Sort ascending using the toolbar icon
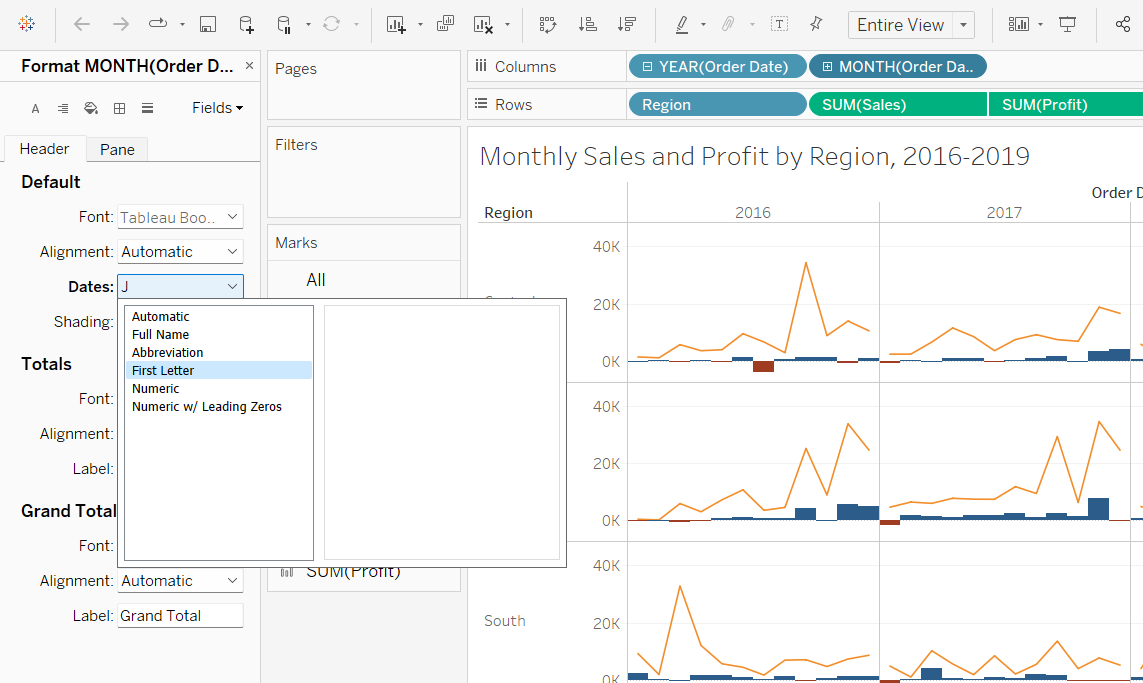1143x683 pixels. pyautogui.click(x=588, y=25)
